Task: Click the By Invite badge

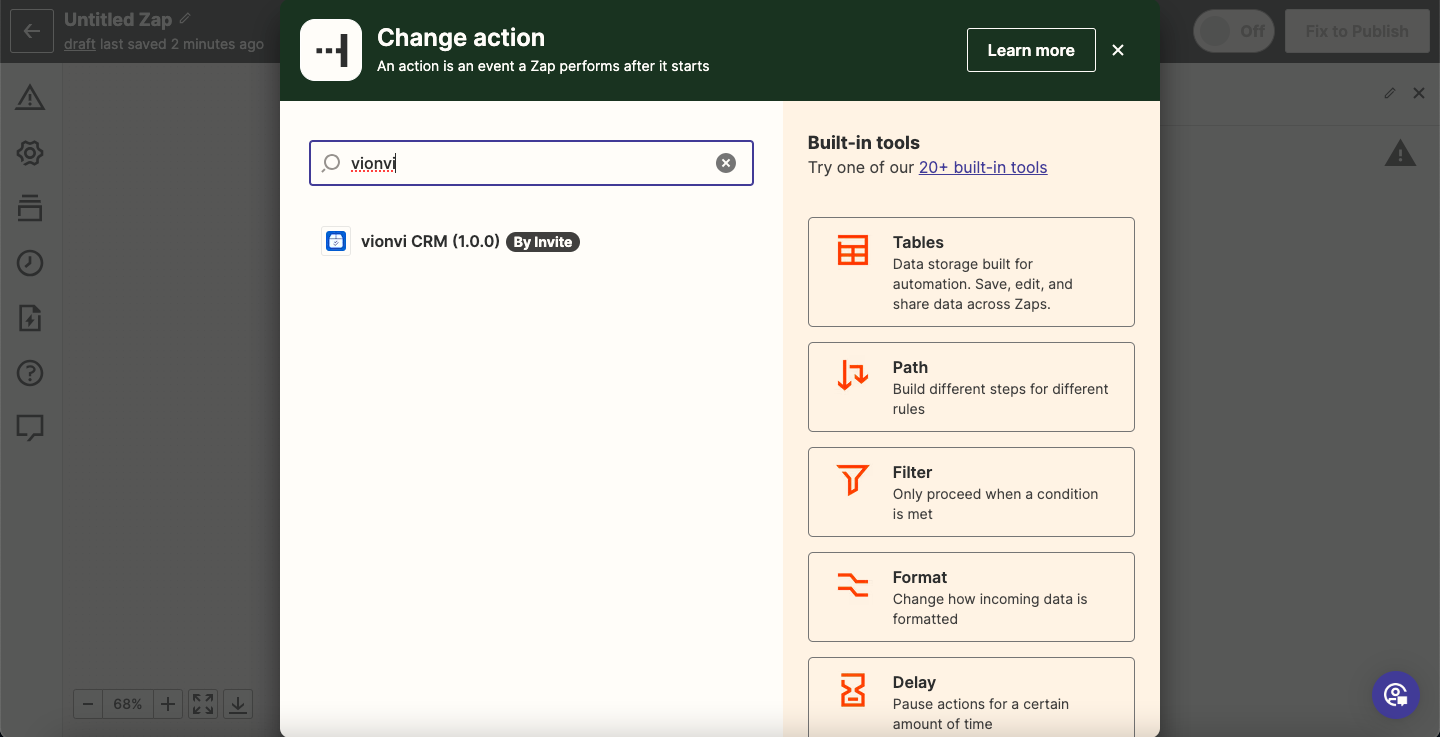Action: coord(543,242)
